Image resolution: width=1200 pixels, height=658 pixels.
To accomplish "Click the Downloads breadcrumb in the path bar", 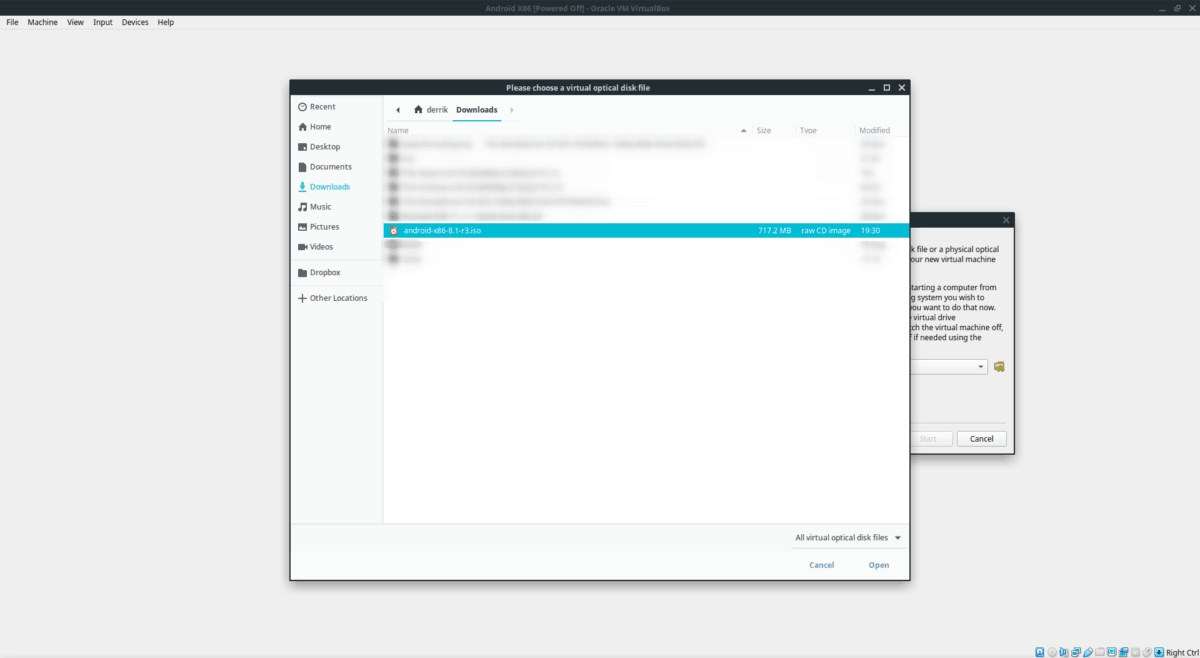I will [x=476, y=110].
